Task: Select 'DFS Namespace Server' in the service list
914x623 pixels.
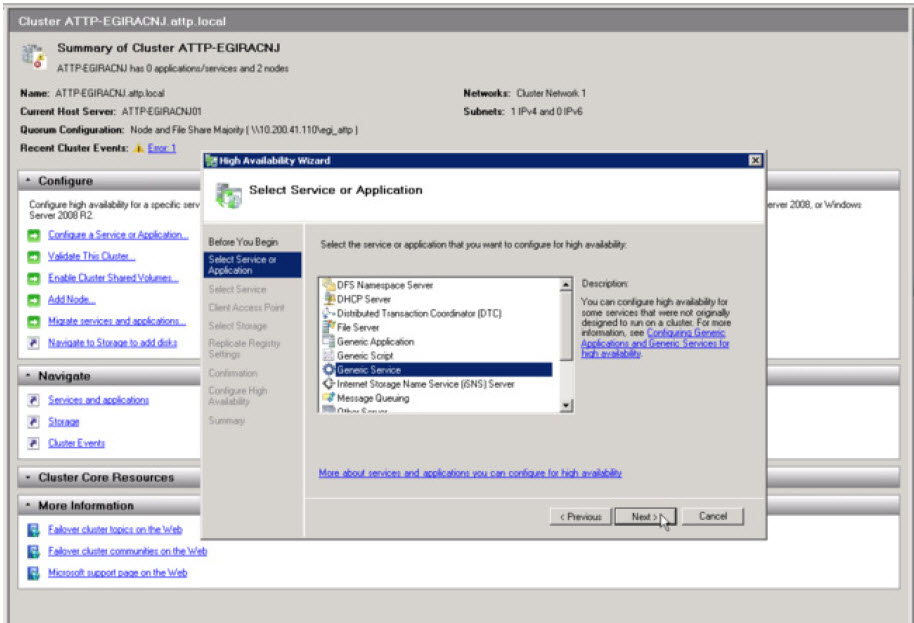Action: (385, 285)
